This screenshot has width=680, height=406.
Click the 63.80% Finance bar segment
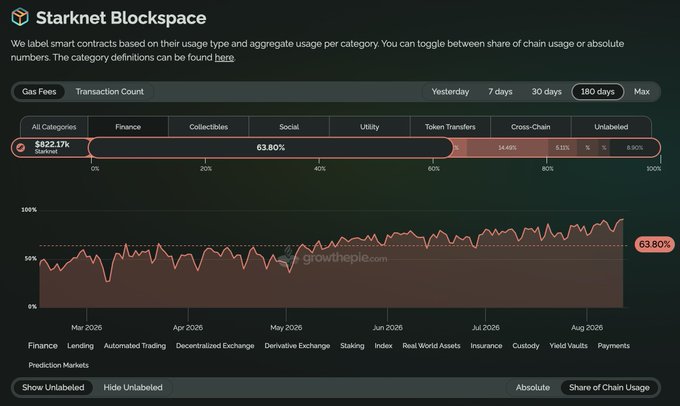point(271,147)
